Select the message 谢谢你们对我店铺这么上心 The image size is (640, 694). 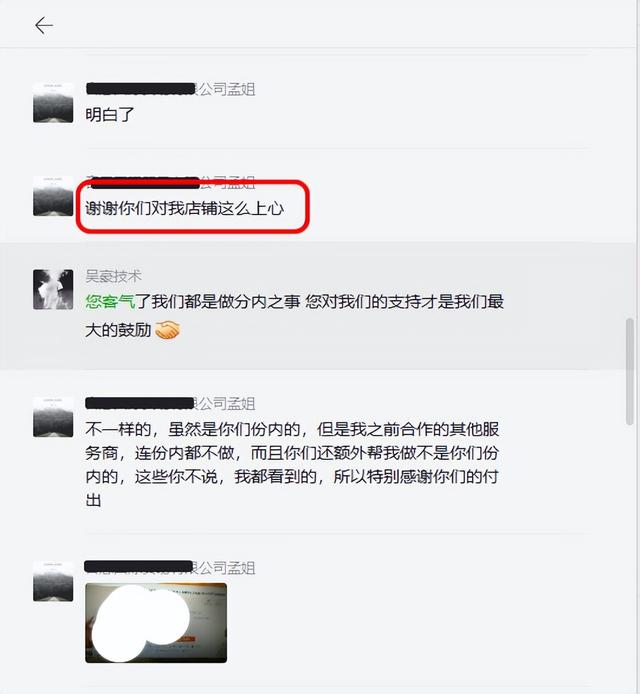coord(185,208)
